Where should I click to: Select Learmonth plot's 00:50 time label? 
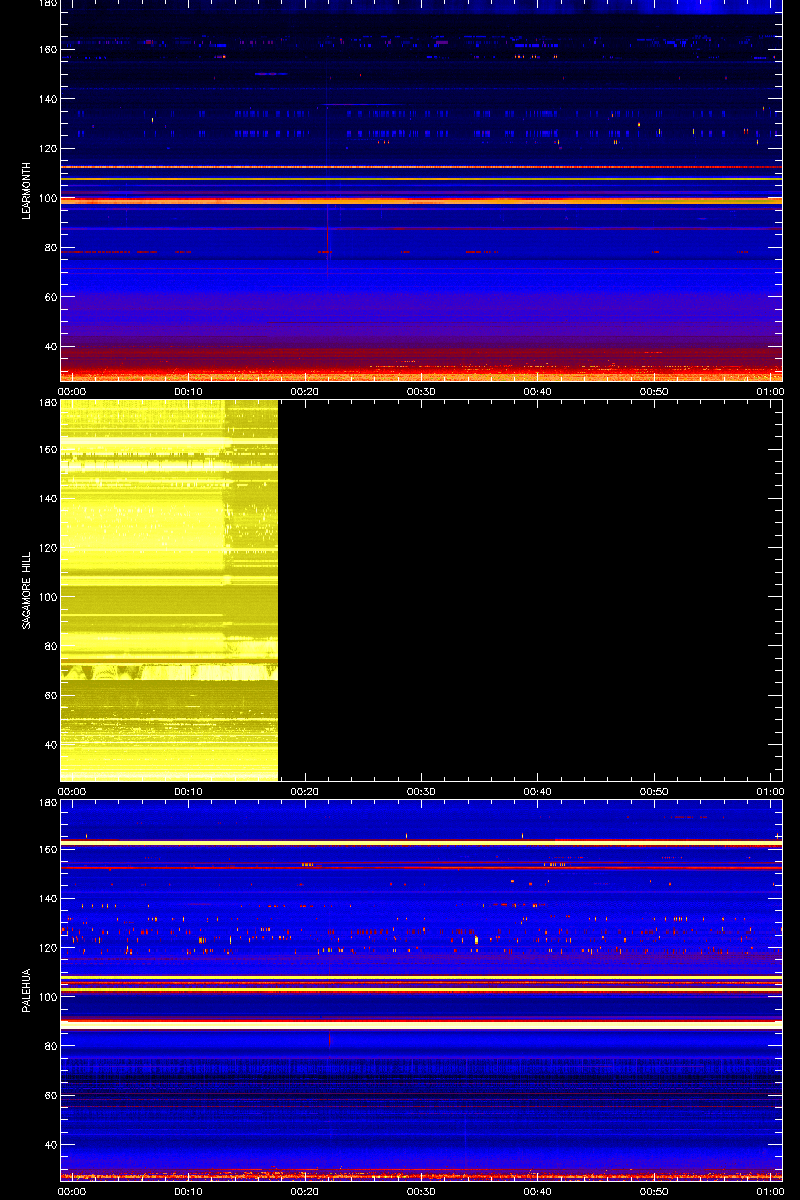click(x=654, y=392)
